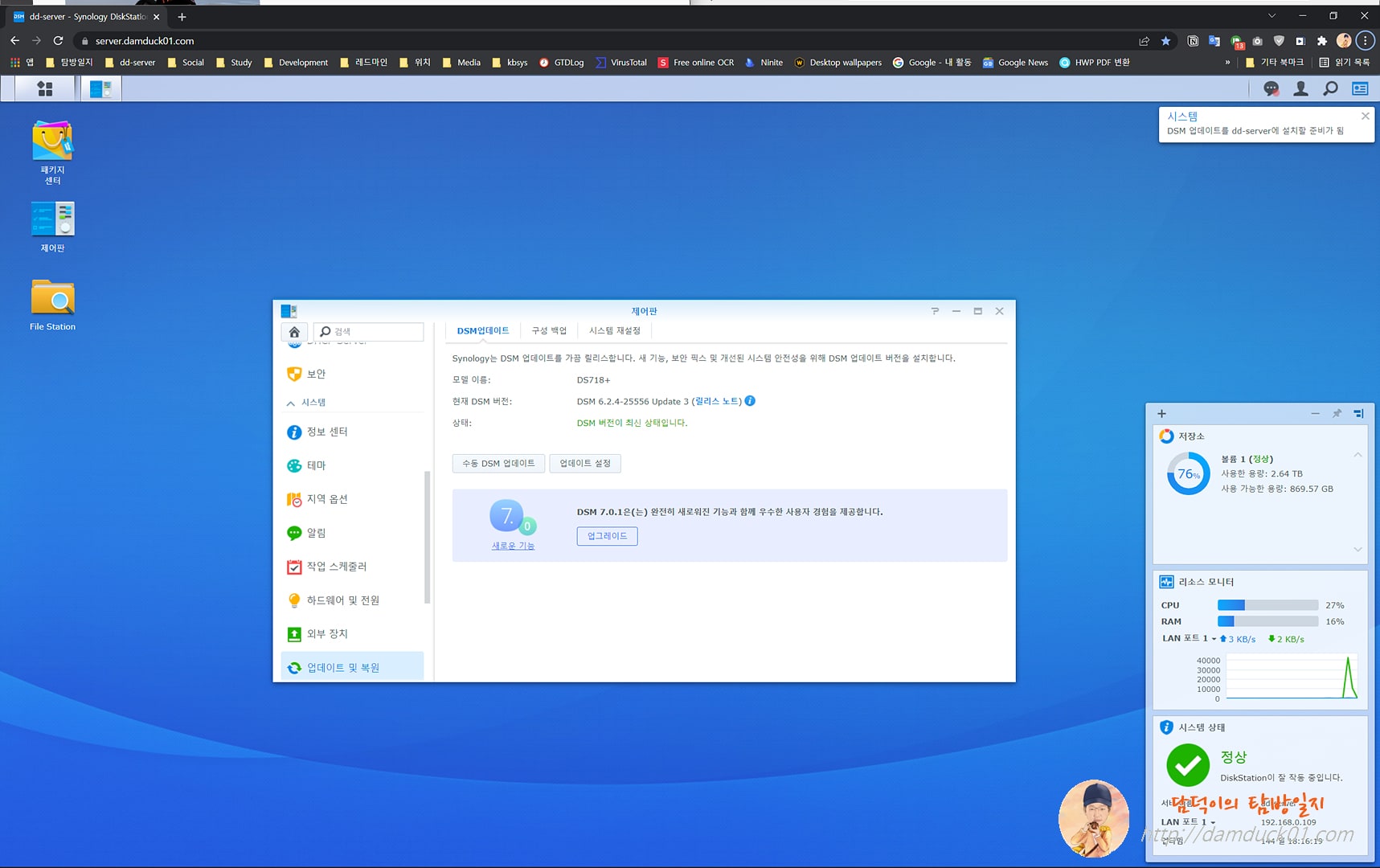1380x868 pixels.
Task: Open DSM search magnifier icon
Action: [x=1330, y=88]
